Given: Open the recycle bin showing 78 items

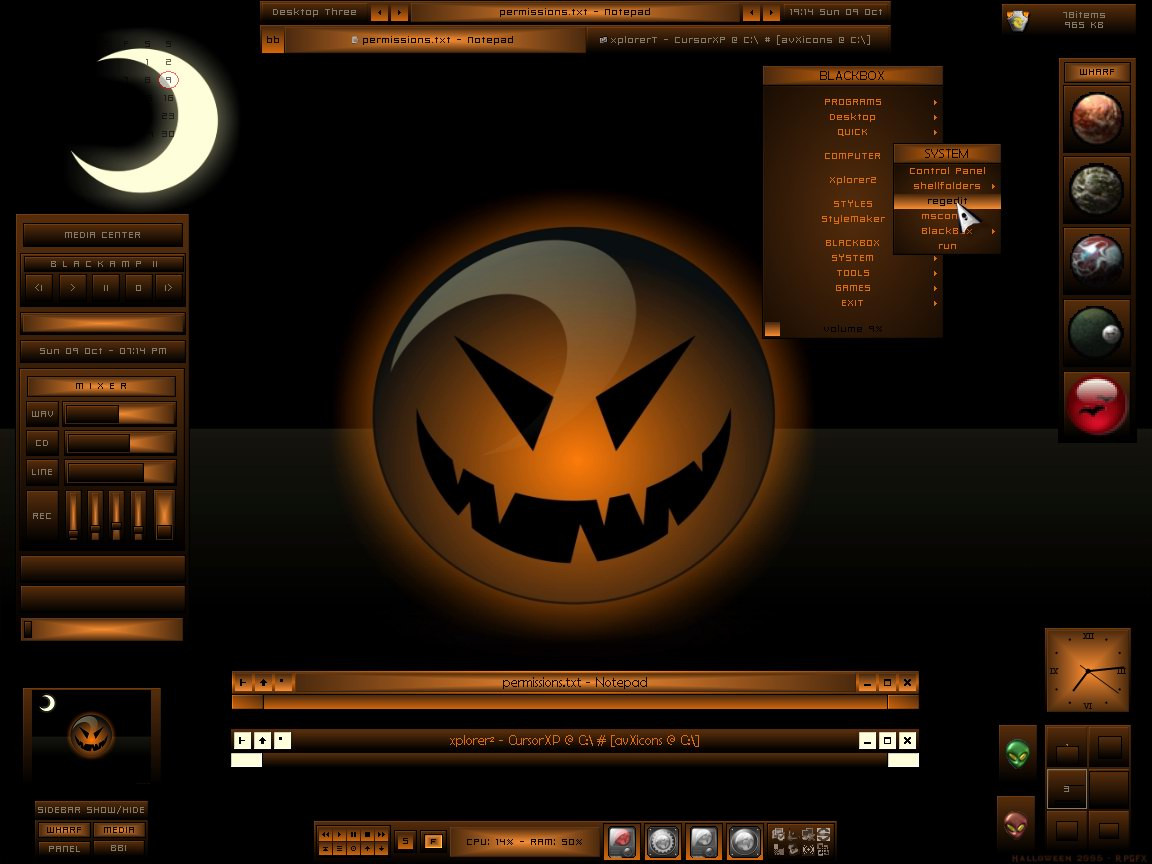Looking at the screenshot, I should point(1018,20).
